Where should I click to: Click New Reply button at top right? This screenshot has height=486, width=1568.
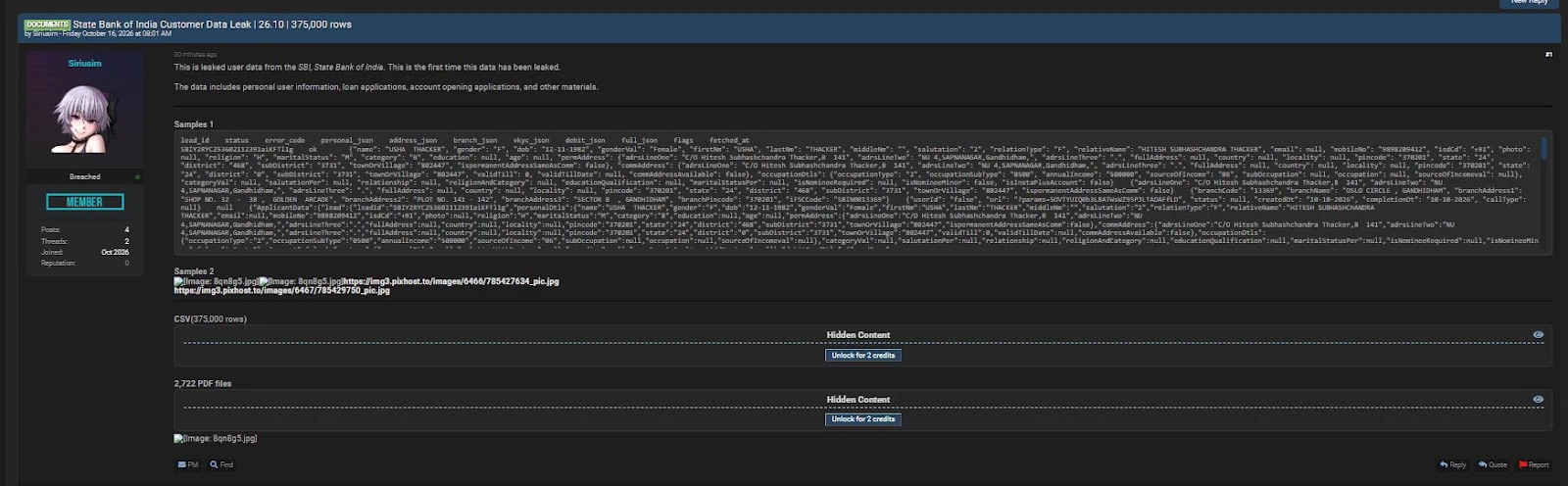tap(1529, 3)
